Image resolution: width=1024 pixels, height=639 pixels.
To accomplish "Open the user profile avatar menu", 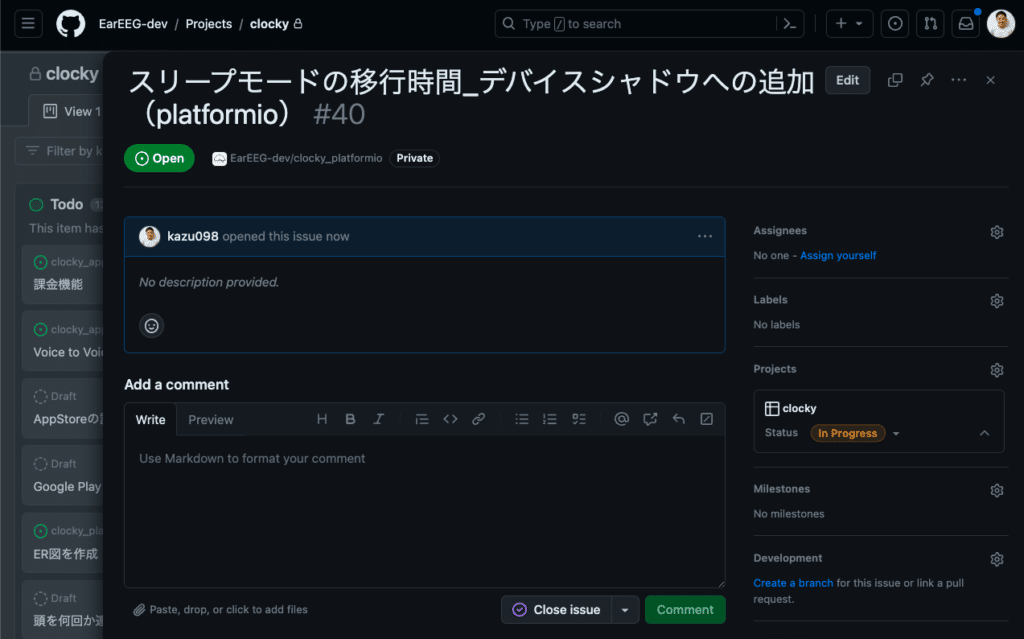I will [x=1000, y=24].
